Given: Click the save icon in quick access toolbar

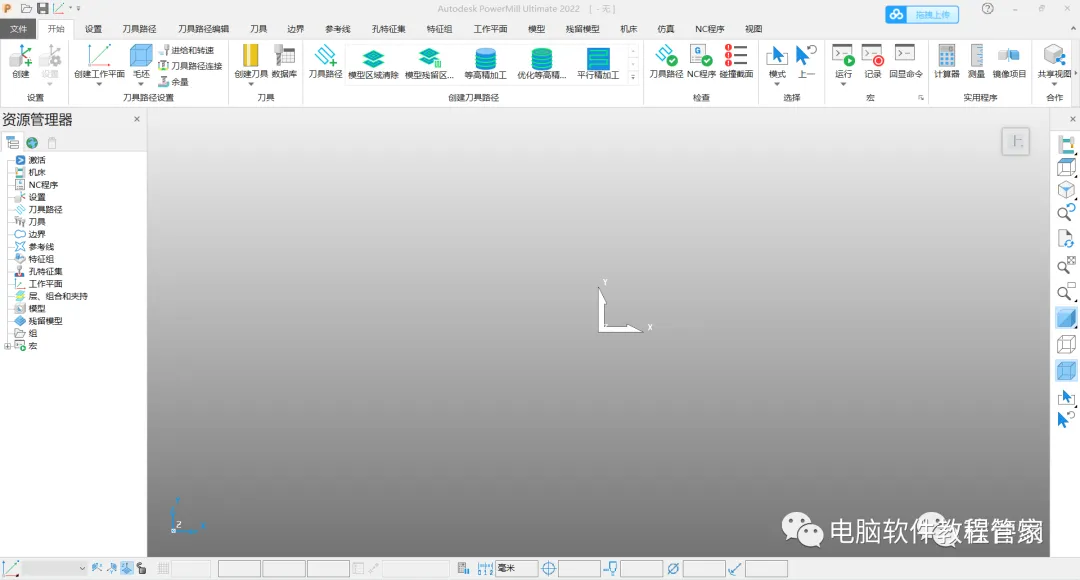Looking at the screenshot, I should tap(43, 8).
